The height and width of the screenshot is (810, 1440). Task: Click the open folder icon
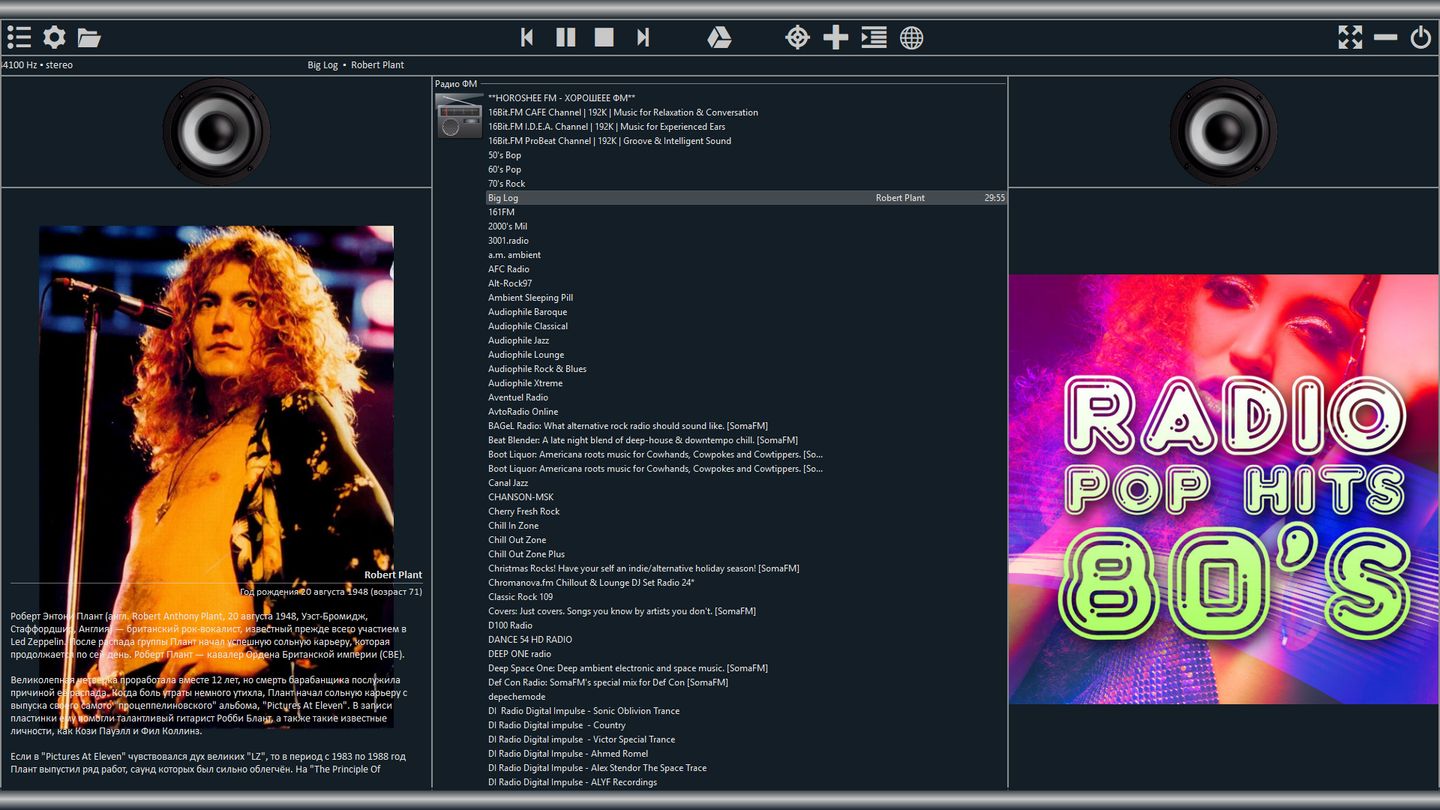point(89,38)
